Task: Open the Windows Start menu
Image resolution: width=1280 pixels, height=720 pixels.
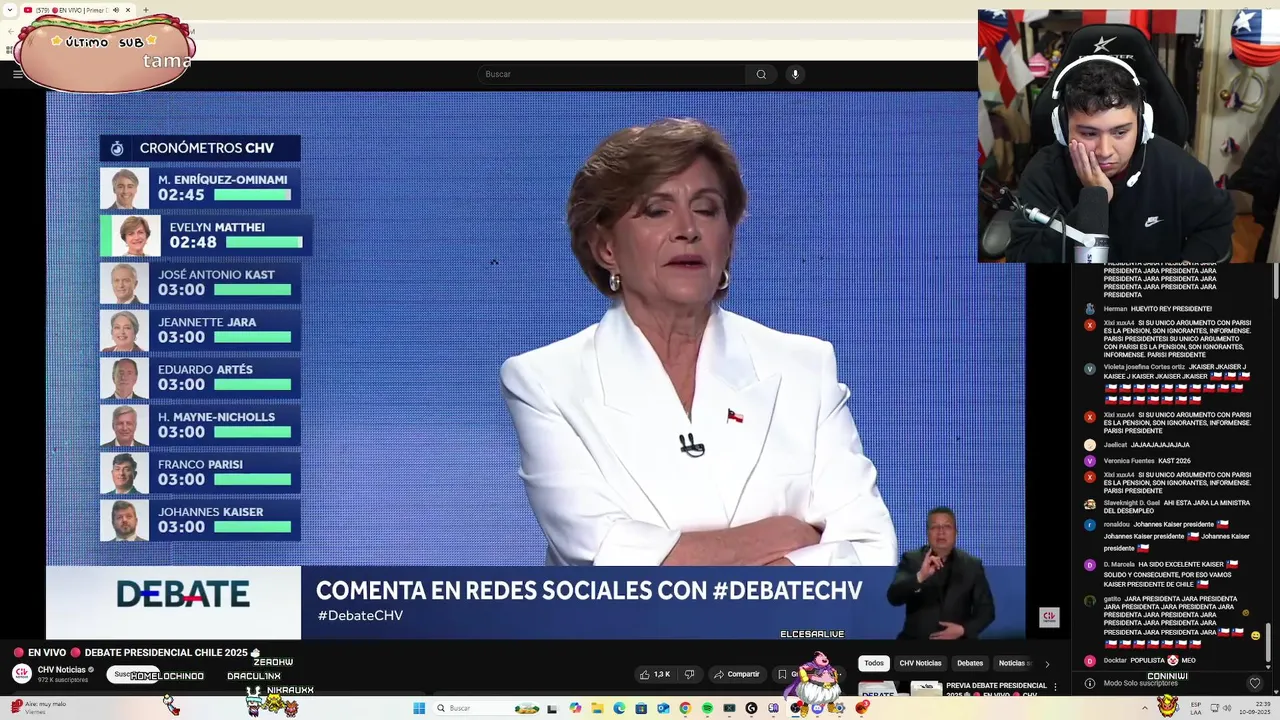Action: pyautogui.click(x=419, y=708)
